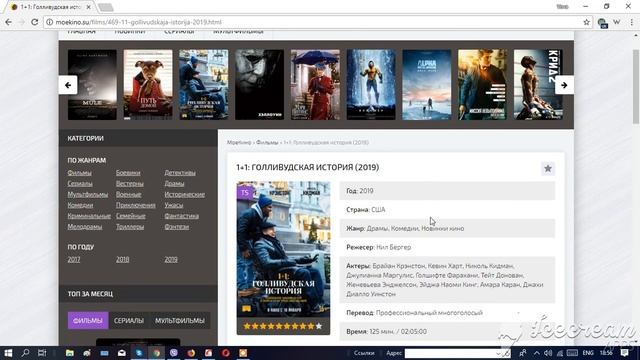Image resolution: width=640 pixels, height=360 pixels.
Task: Open Opera from the taskbar
Action: point(226,353)
